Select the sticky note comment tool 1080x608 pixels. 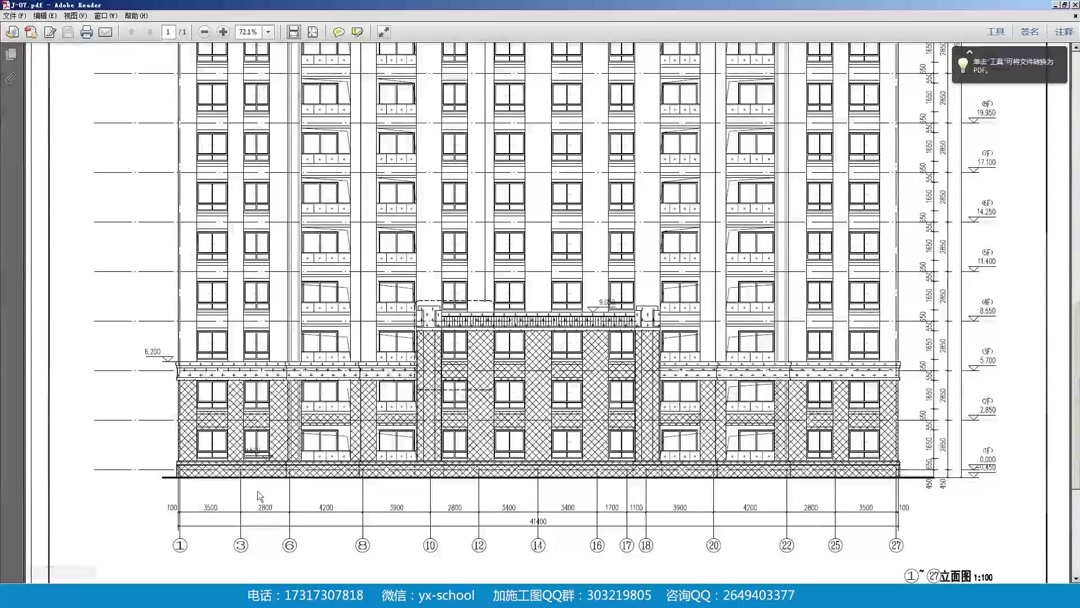(x=339, y=31)
